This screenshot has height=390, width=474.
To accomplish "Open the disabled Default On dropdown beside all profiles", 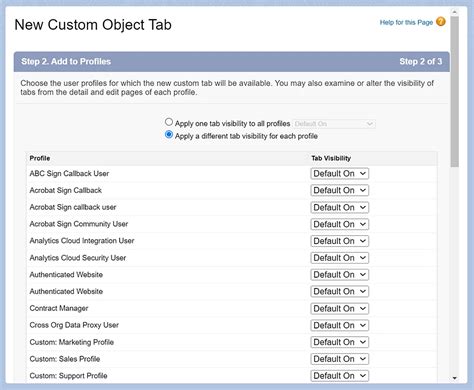I will [334, 124].
